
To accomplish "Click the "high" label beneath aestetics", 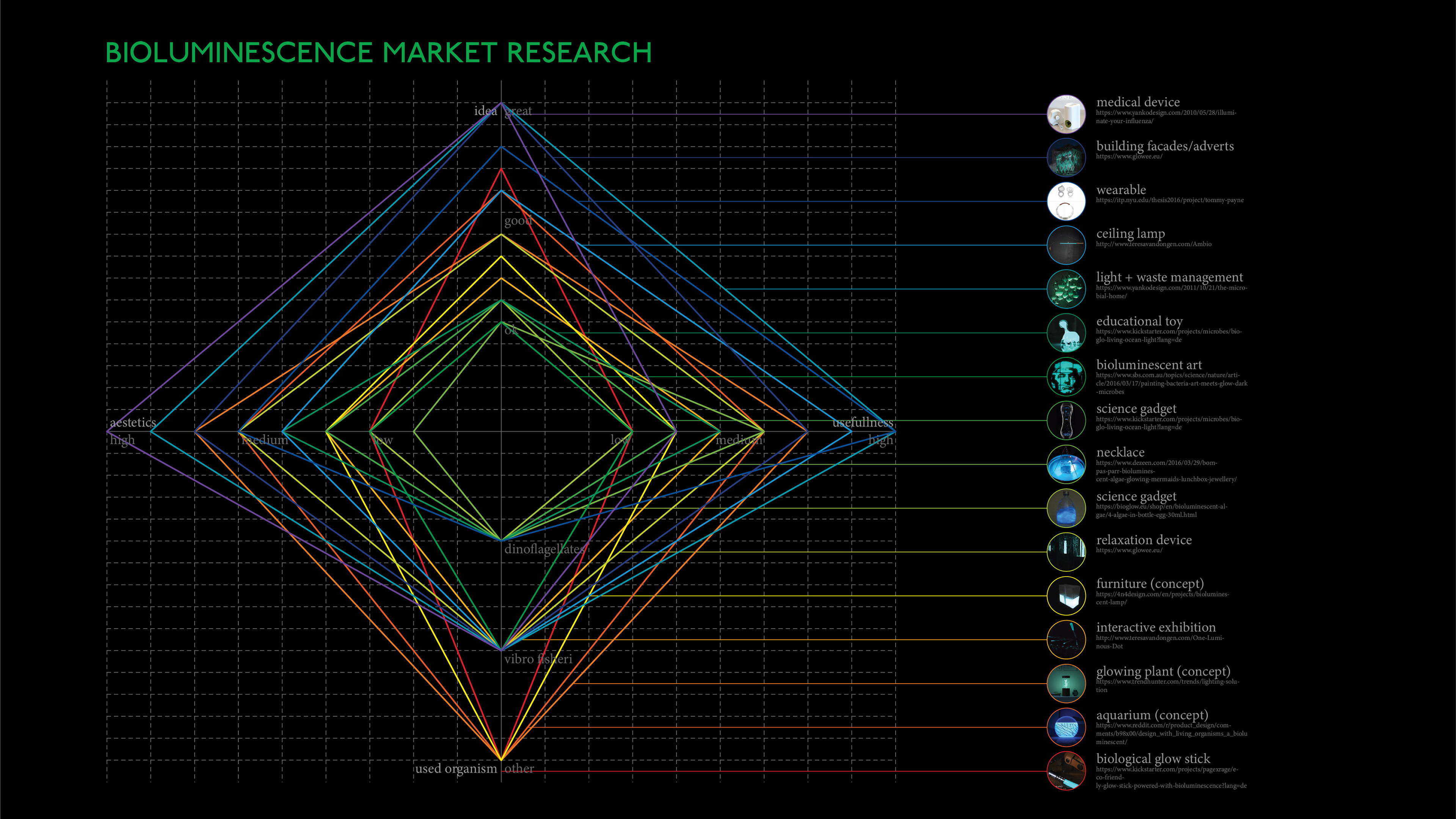I will pos(122,440).
